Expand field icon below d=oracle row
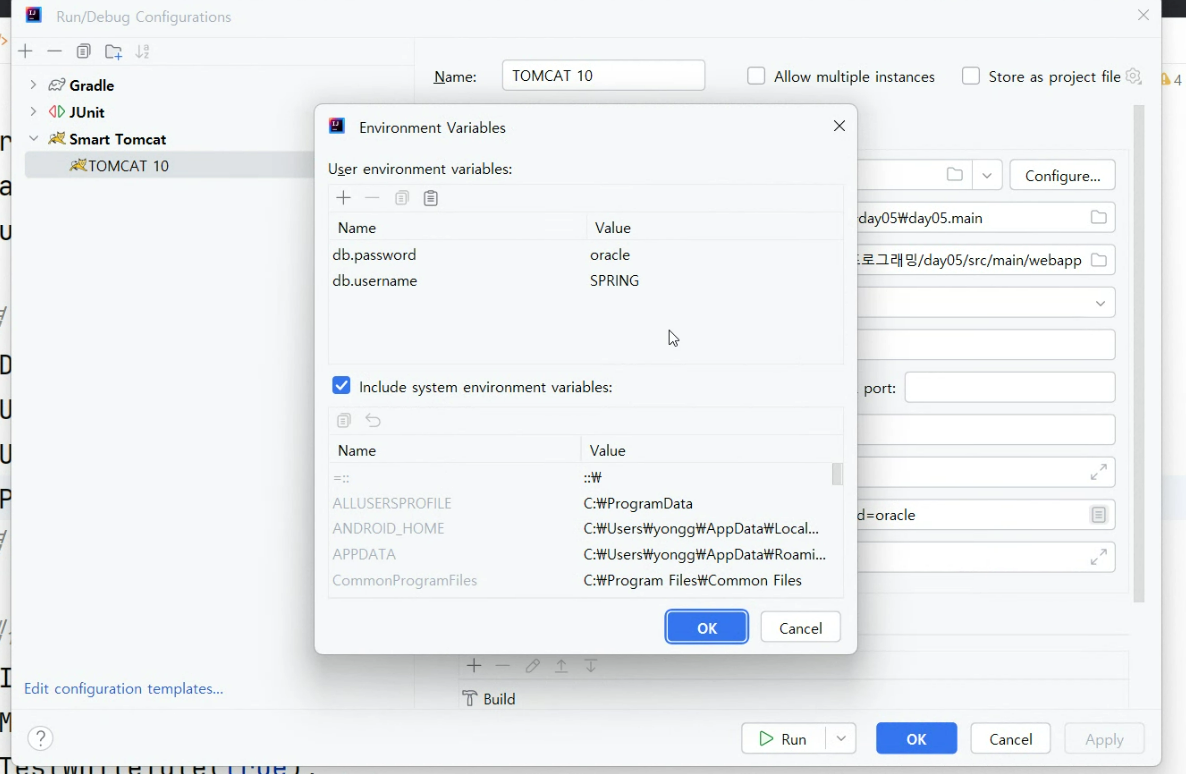The height and width of the screenshot is (774, 1186). (1098, 557)
